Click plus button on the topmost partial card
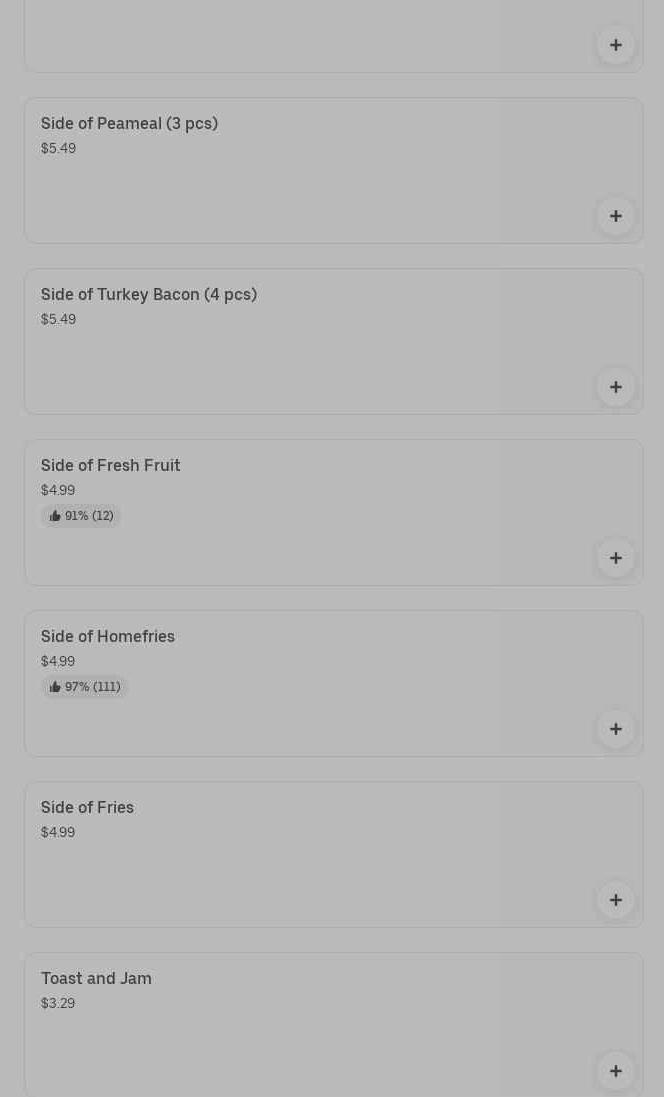Viewport: 664px width, 1097px height. point(616,45)
